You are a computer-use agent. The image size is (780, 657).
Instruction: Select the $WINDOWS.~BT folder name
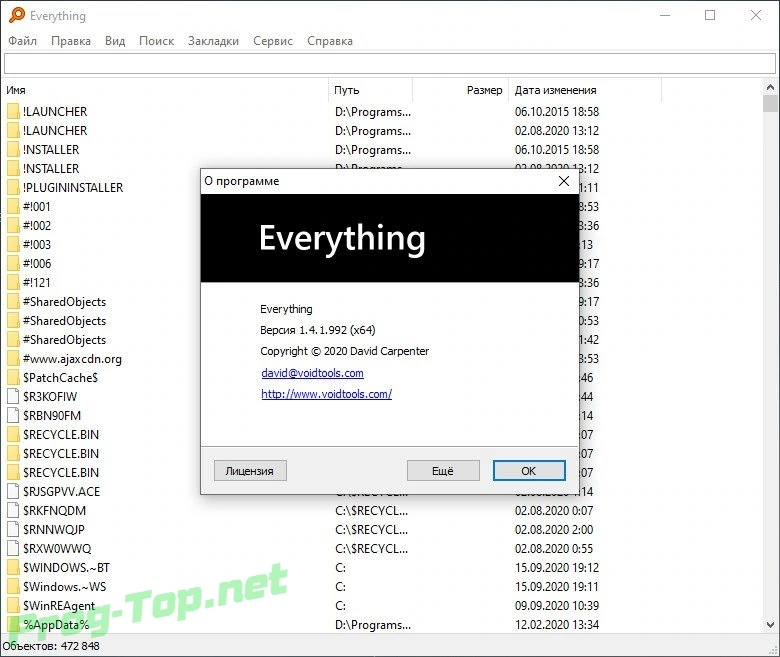coord(66,567)
